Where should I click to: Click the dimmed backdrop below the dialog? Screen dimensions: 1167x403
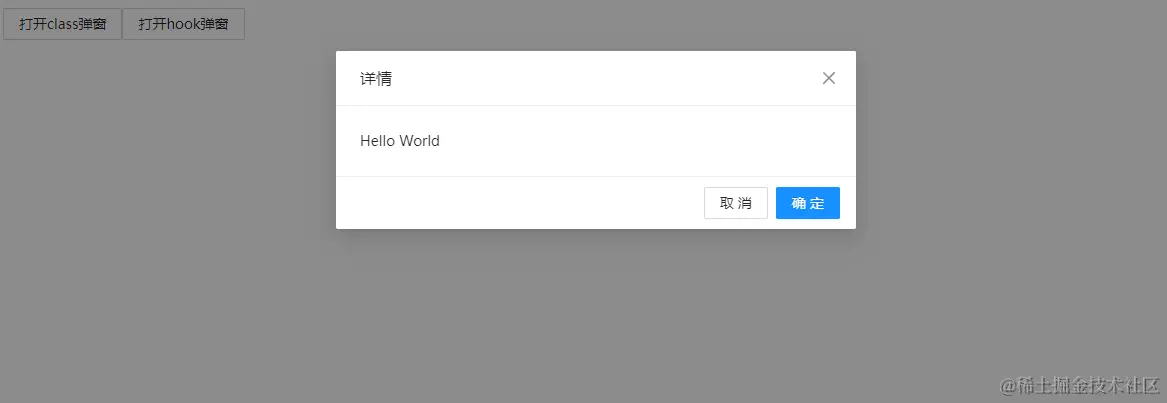coord(595,313)
